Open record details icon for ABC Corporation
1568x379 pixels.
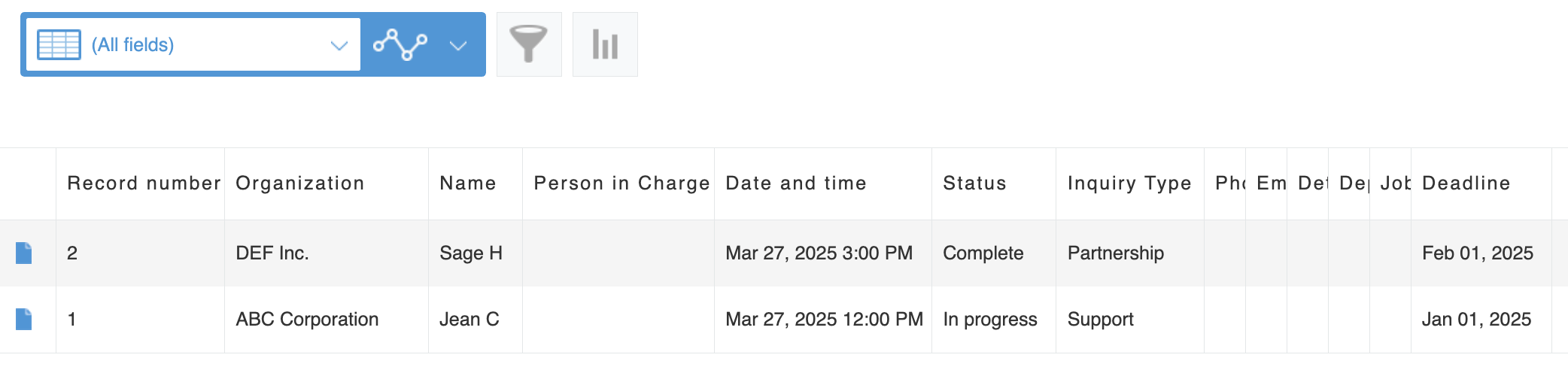[24, 320]
